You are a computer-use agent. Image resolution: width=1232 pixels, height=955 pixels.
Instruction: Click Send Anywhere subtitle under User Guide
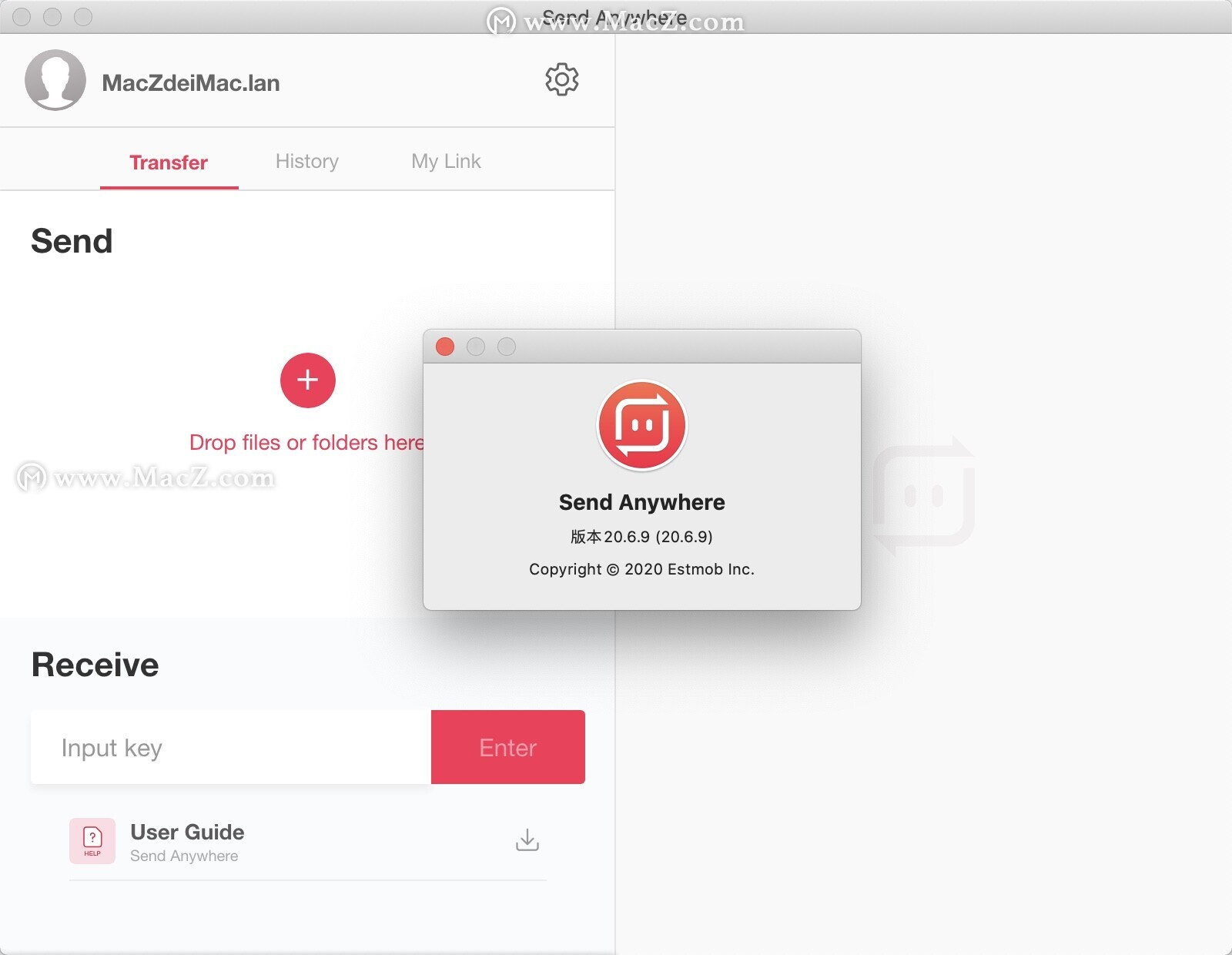point(184,856)
